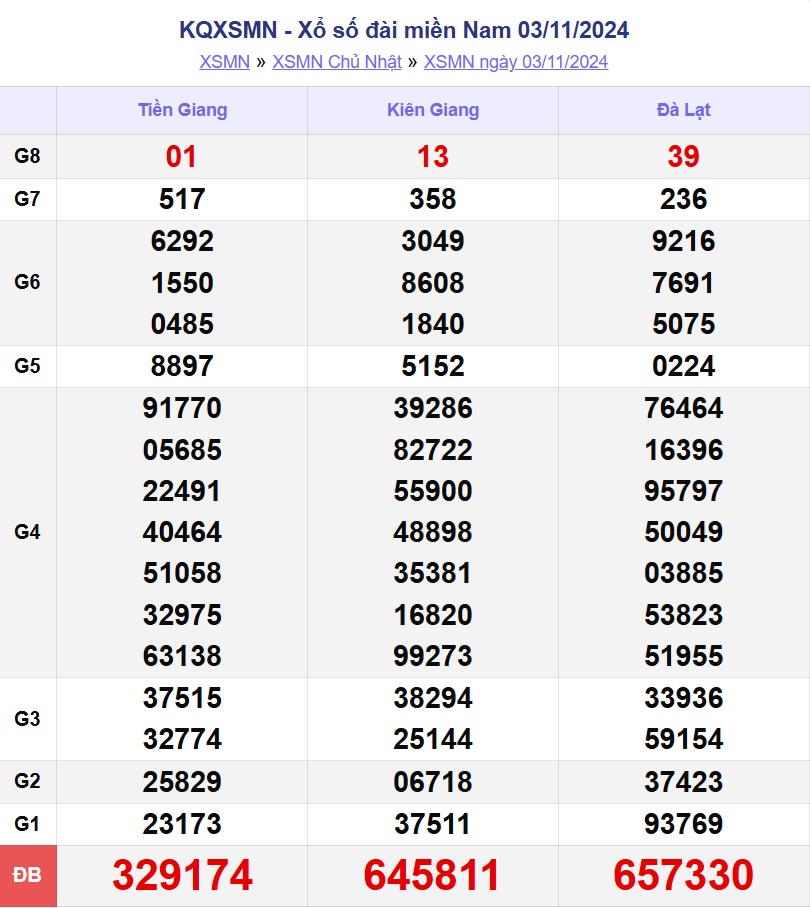
Task: Click Tiền Giang G1 number 23173
Action: pyautogui.click(x=182, y=824)
